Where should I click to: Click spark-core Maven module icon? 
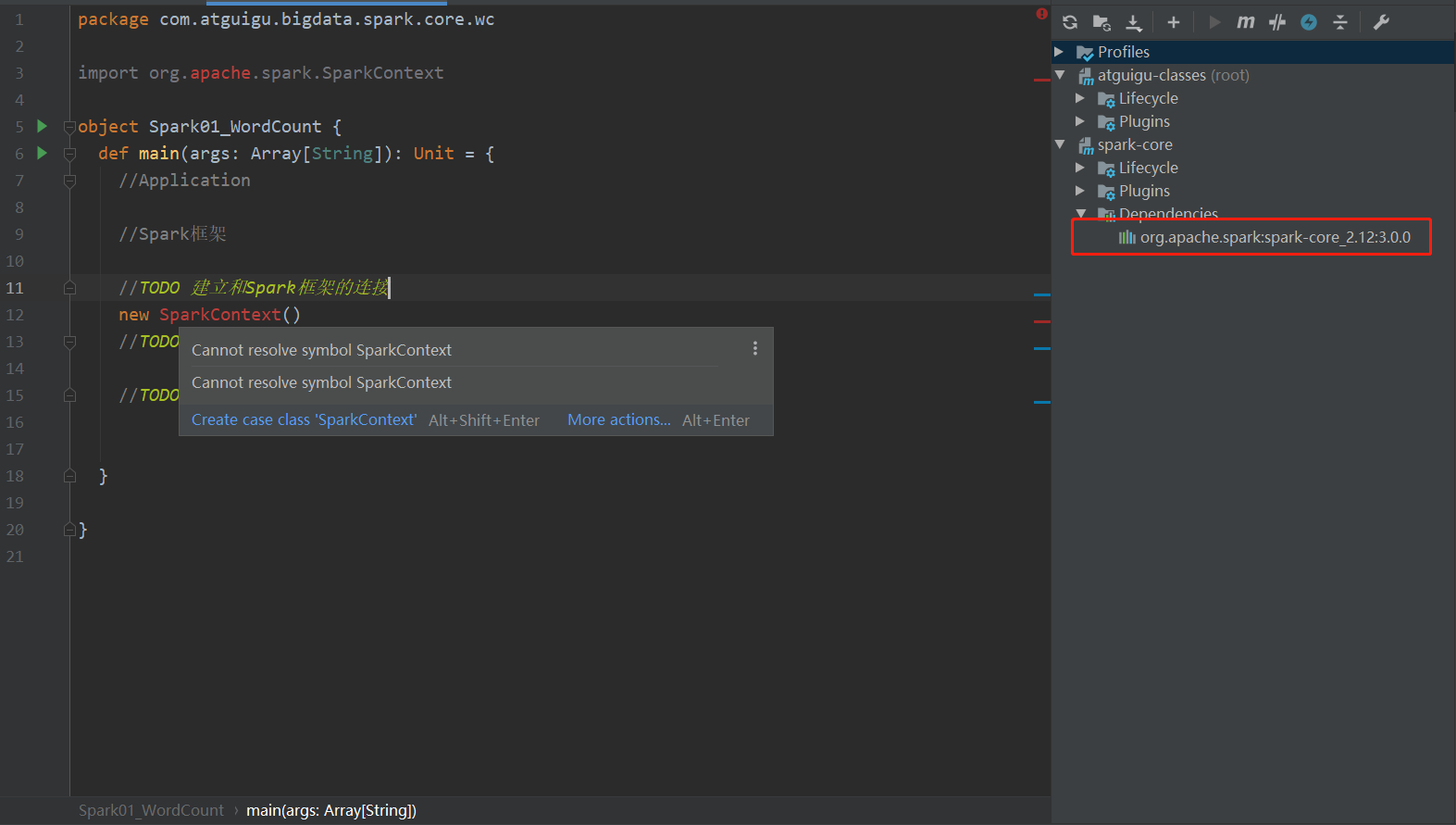tap(1086, 145)
